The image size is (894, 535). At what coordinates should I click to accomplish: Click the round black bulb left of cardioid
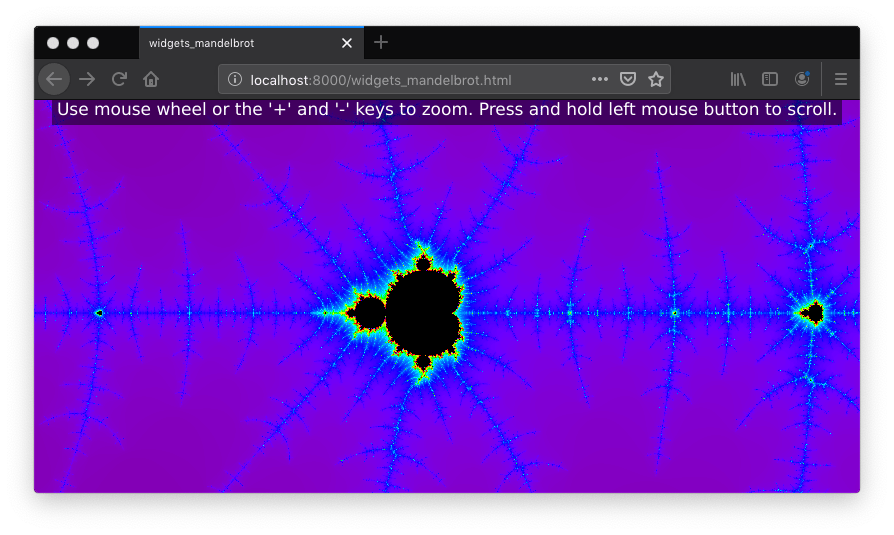(x=369, y=314)
